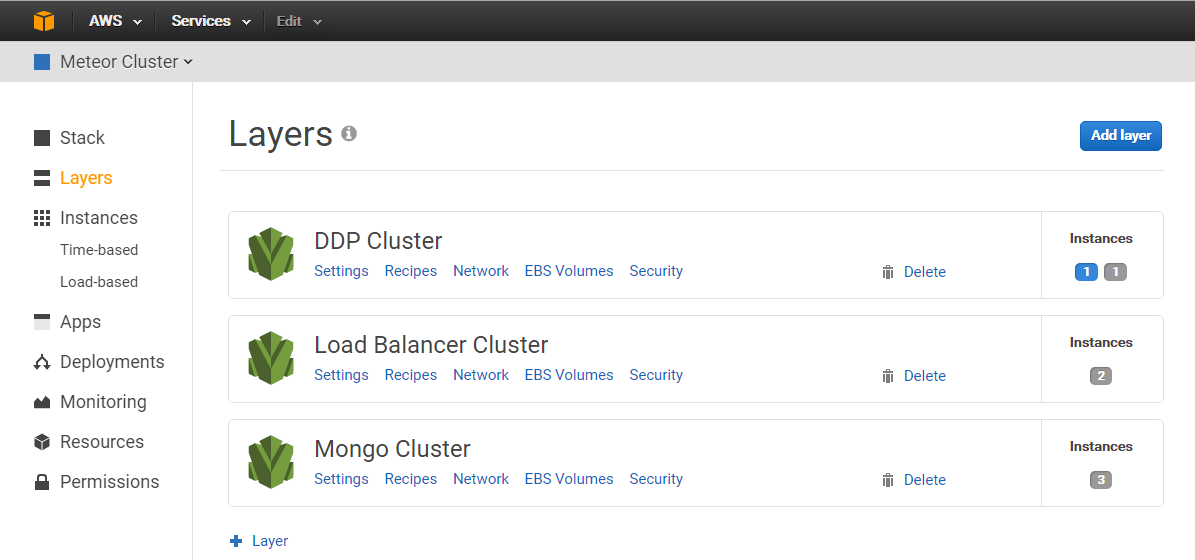The height and width of the screenshot is (560, 1195).
Task: Open Load-based instances
Action: [x=99, y=282]
